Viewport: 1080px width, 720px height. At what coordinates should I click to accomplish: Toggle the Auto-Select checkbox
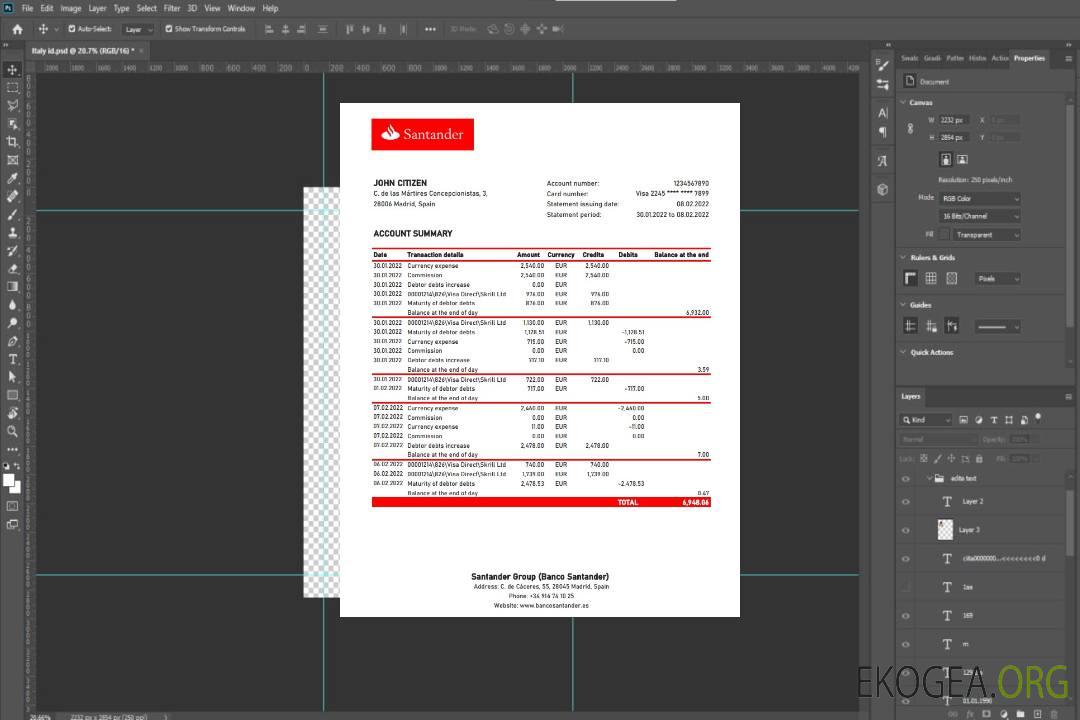(x=72, y=29)
